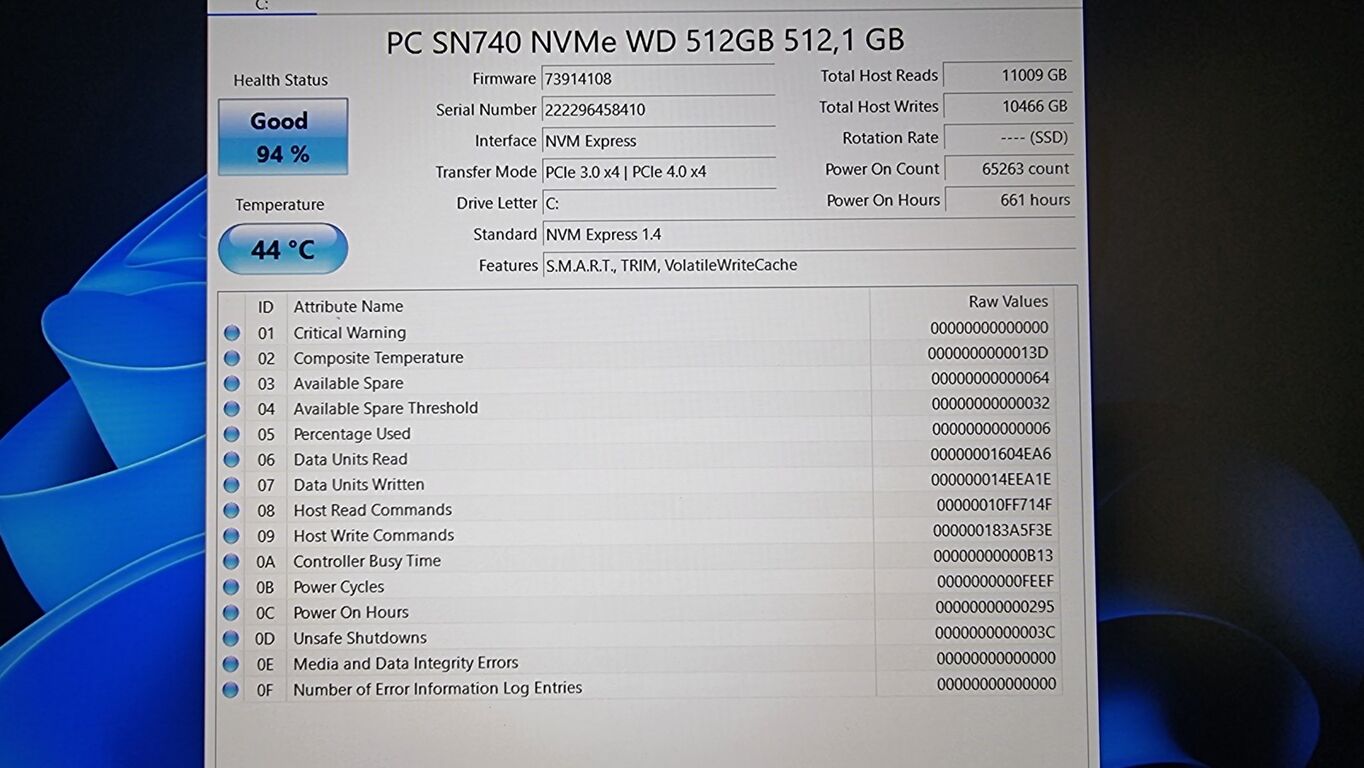This screenshot has height=768, width=1364.
Task: Select the 'Data Units Written' attribute name
Action: pos(358,485)
